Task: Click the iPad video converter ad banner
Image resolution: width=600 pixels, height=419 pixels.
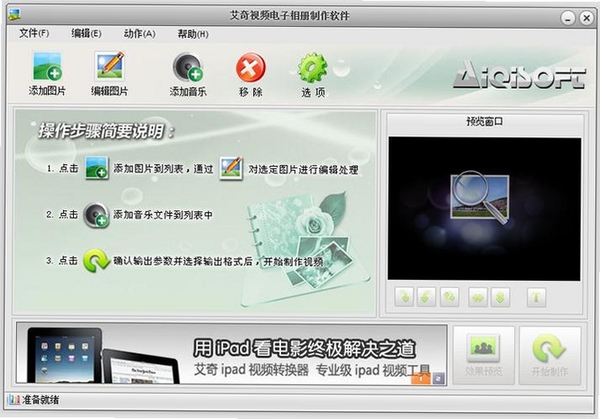Action: coord(231,354)
